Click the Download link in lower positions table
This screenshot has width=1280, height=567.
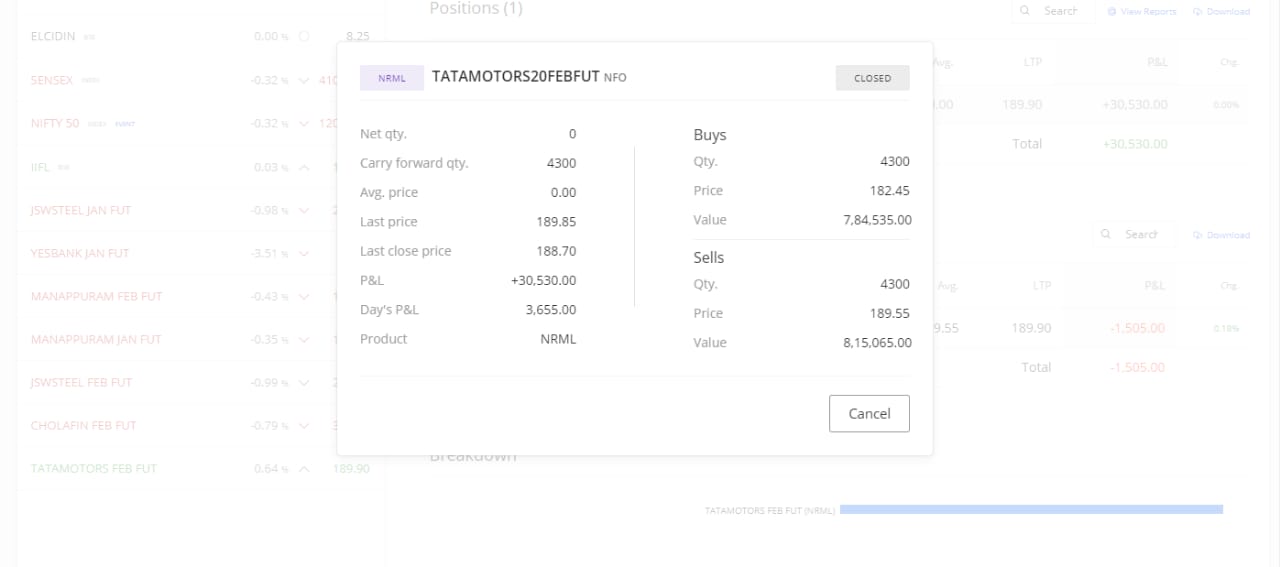pos(1228,235)
